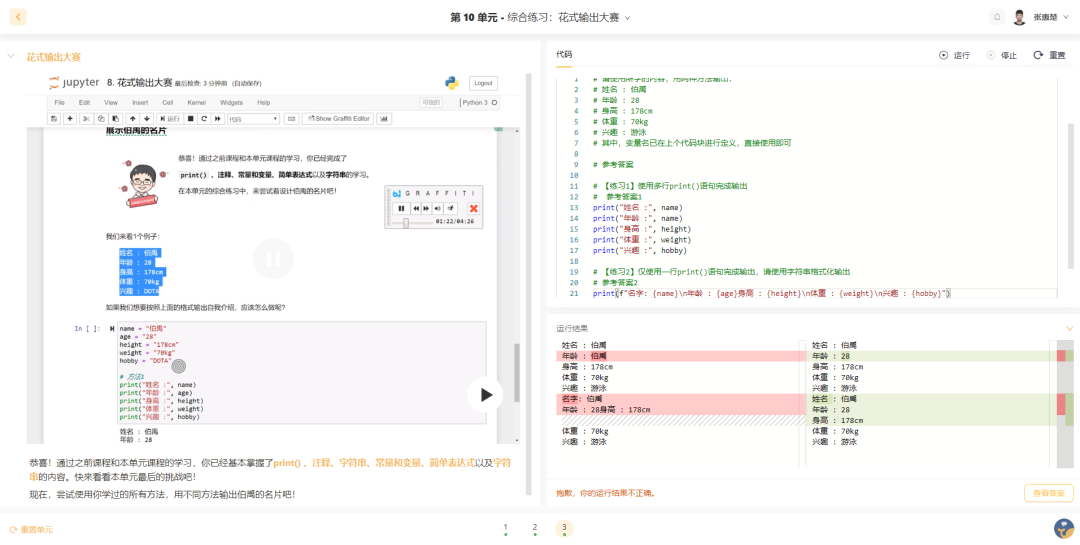Go to page 1 in the pagination
The height and width of the screenshot is (545, 1080).
(505, 528)
